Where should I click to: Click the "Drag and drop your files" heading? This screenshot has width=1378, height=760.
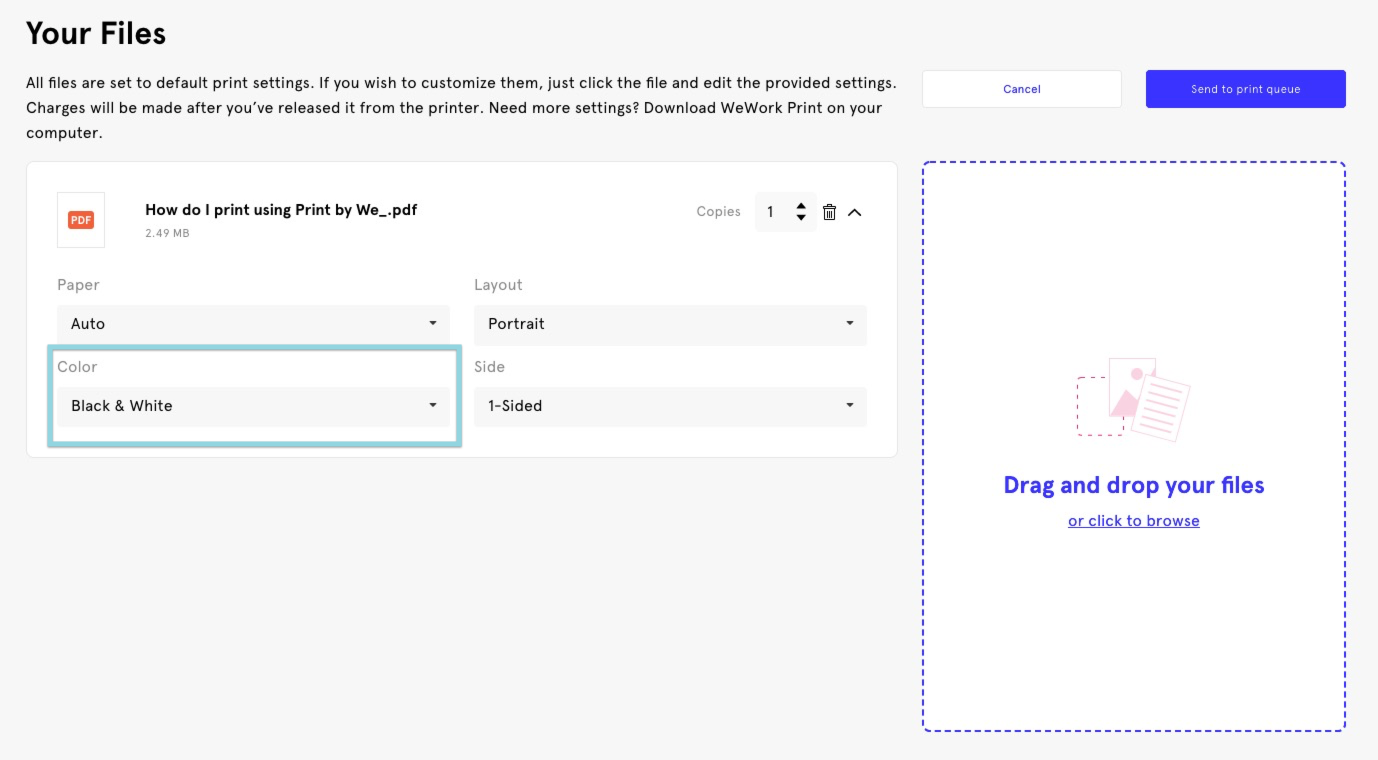click(1133, 485)
